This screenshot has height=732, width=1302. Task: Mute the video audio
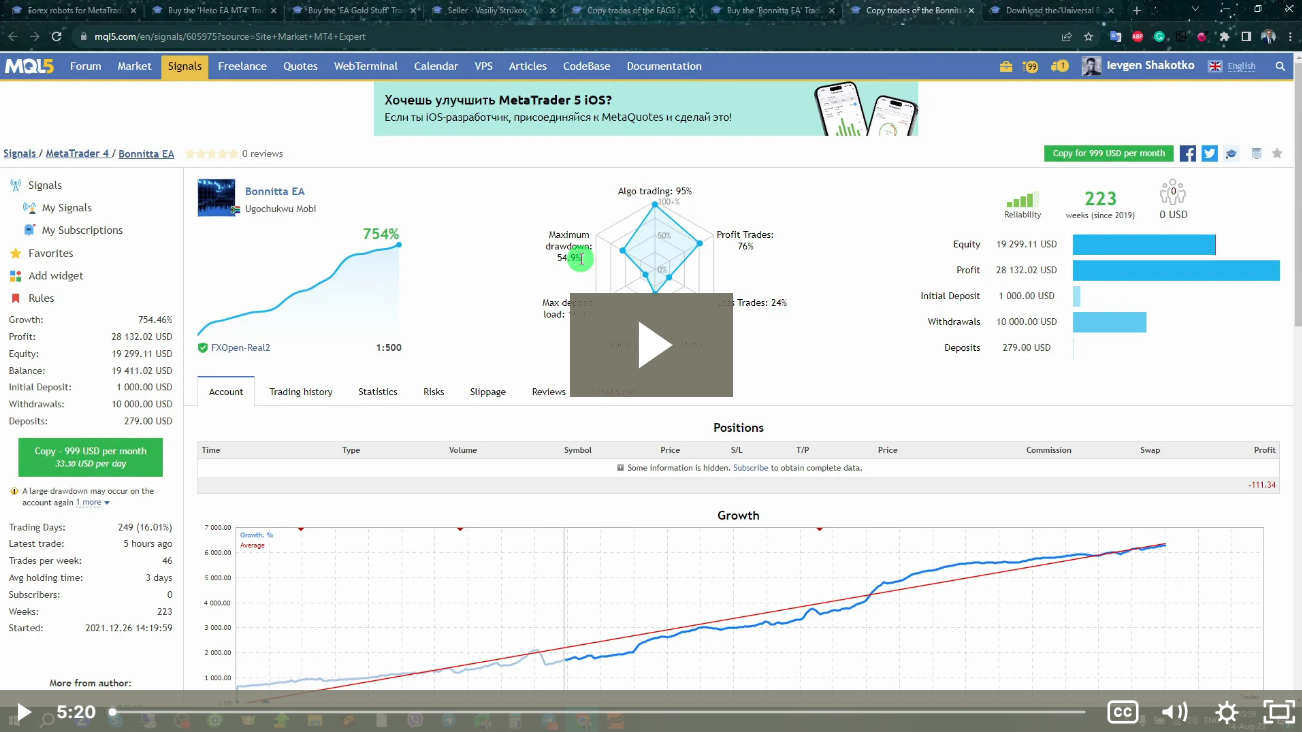point(1174,712)
